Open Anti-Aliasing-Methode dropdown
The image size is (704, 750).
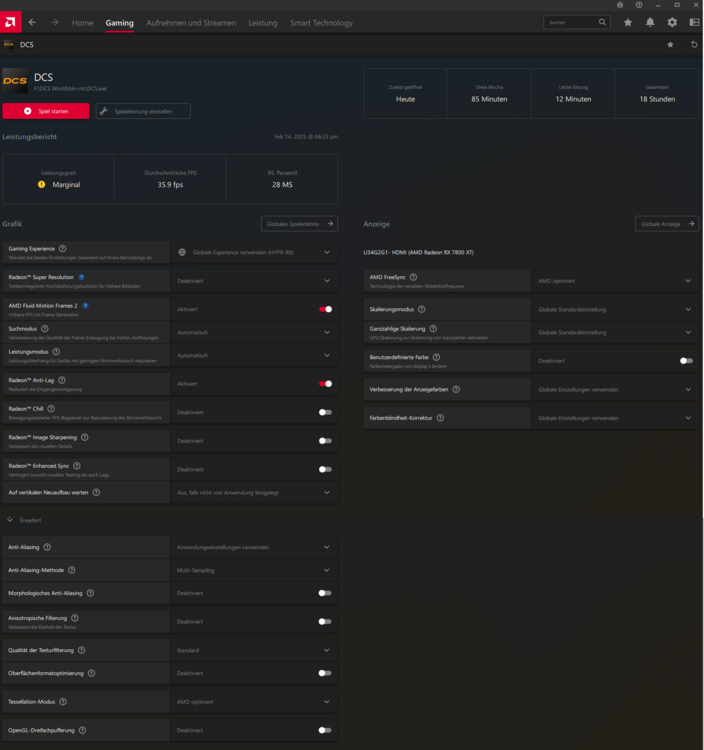(254, 570)
